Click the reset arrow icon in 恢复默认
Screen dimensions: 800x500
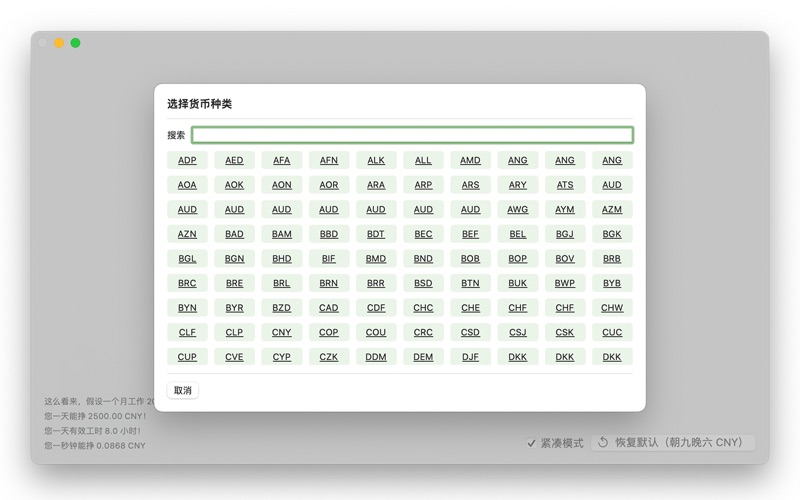[x=603, y=442]
